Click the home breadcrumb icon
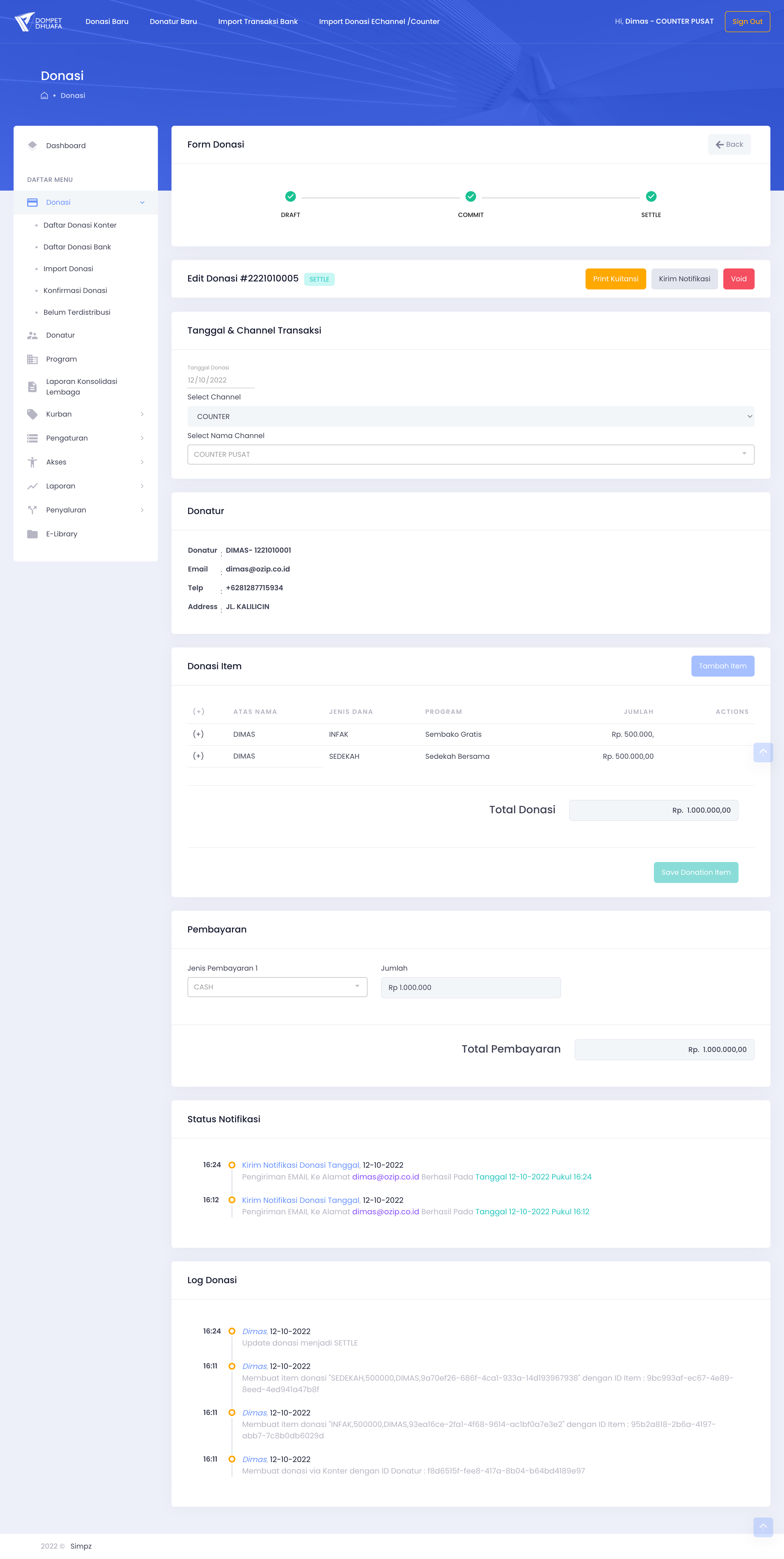The height and width of the screenshot is (1559, 784). pos(44,96)
